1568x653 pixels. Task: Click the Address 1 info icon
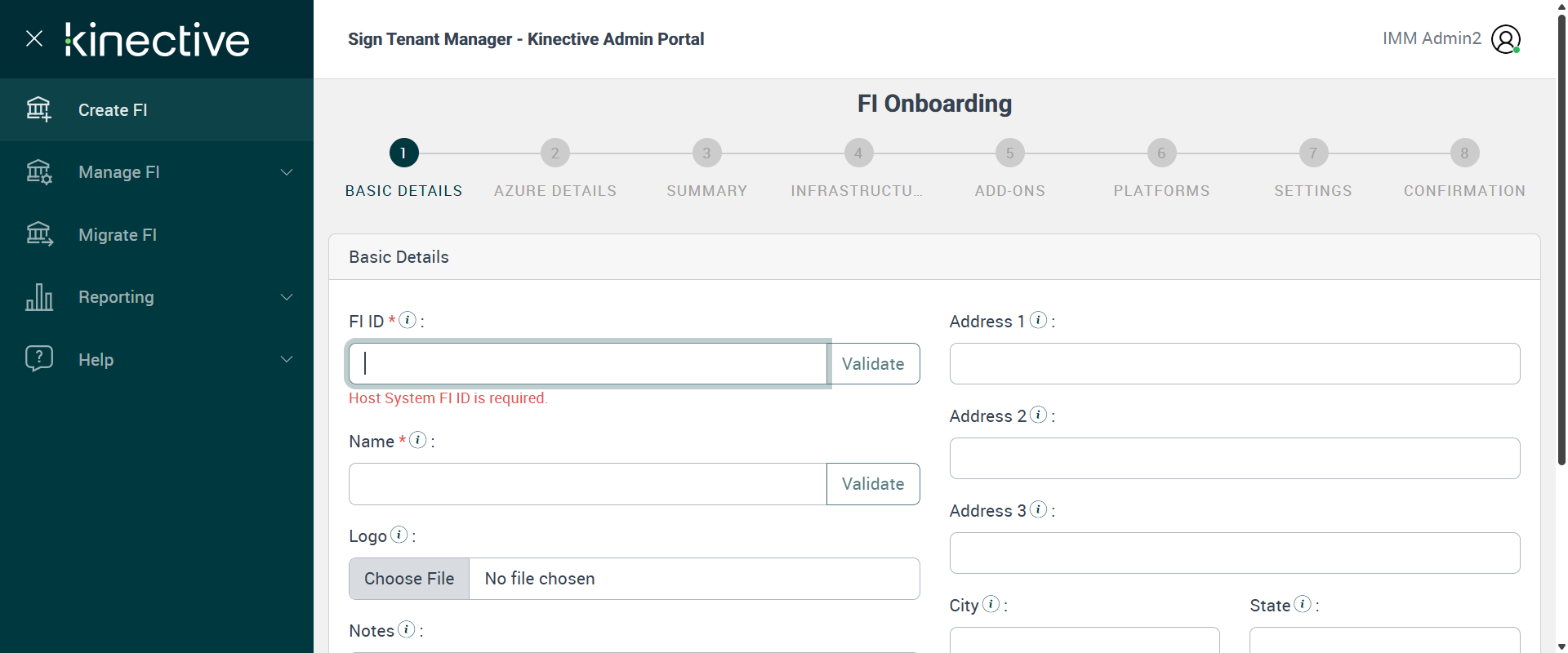1038,320
